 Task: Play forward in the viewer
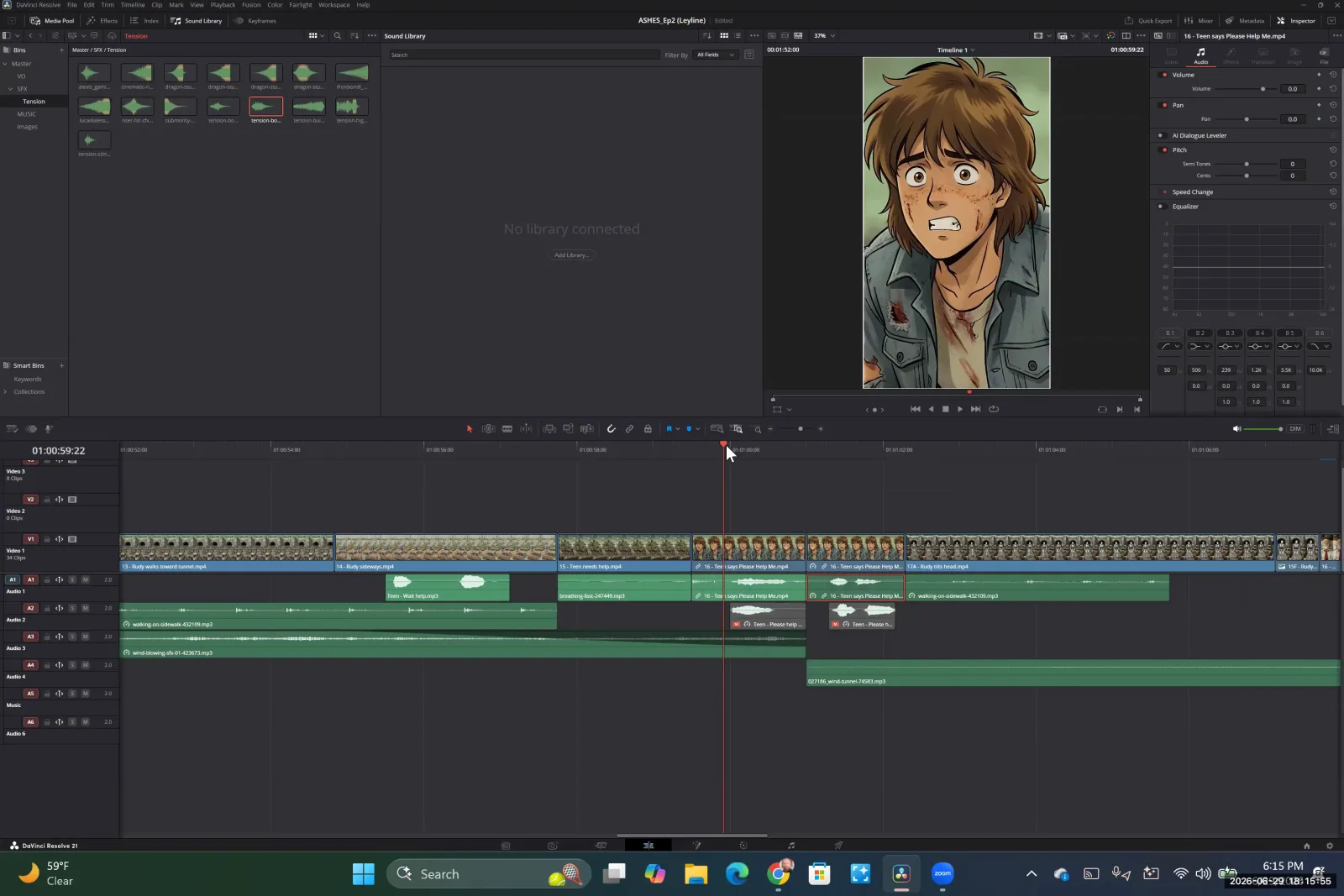pos(960,410)
